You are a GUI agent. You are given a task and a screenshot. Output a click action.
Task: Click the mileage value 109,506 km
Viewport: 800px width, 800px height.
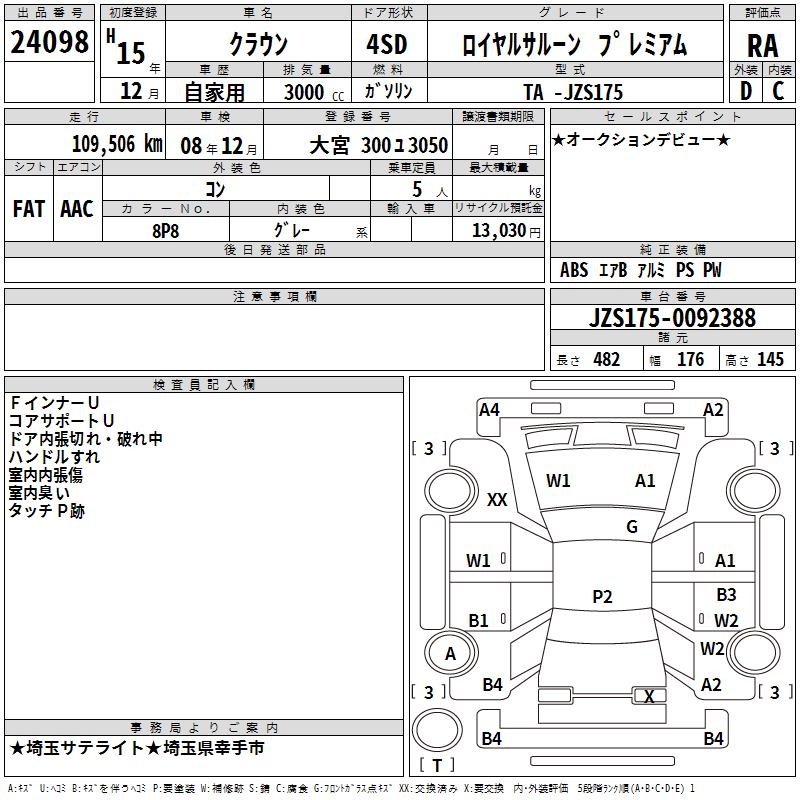click(x=117, y=144)
